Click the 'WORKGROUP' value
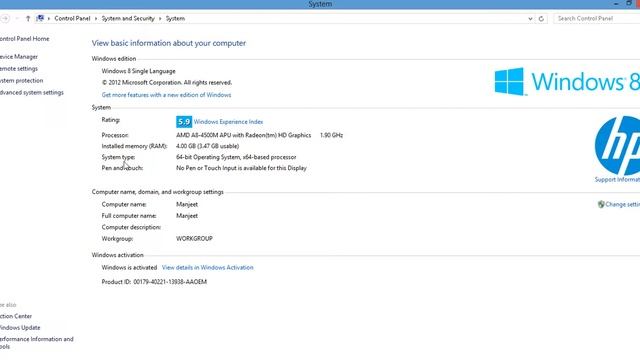The width and height of the screenshot is (640, 360). click(x=194, y=239)
